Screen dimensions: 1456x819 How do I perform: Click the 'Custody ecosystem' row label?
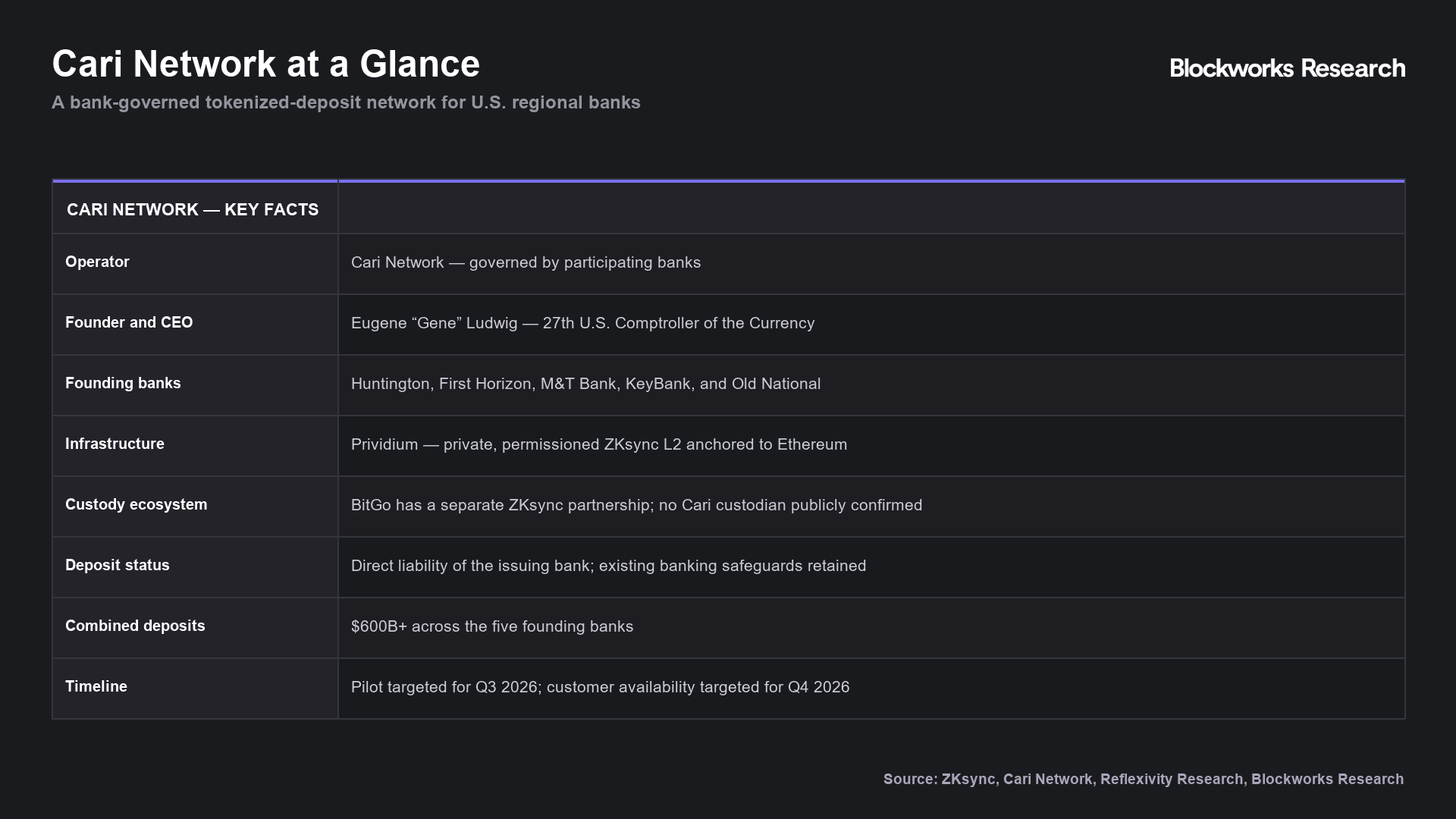(x=136, y=504)
